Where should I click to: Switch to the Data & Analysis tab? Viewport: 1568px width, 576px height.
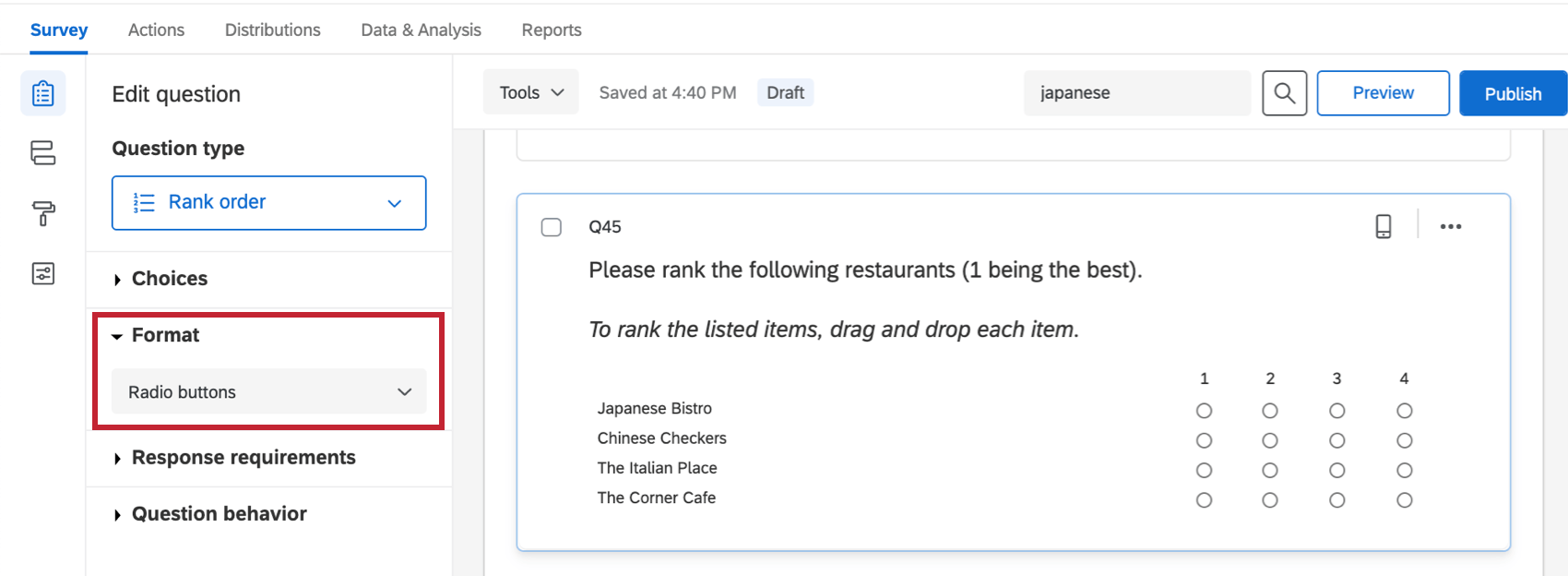point(421,30)
